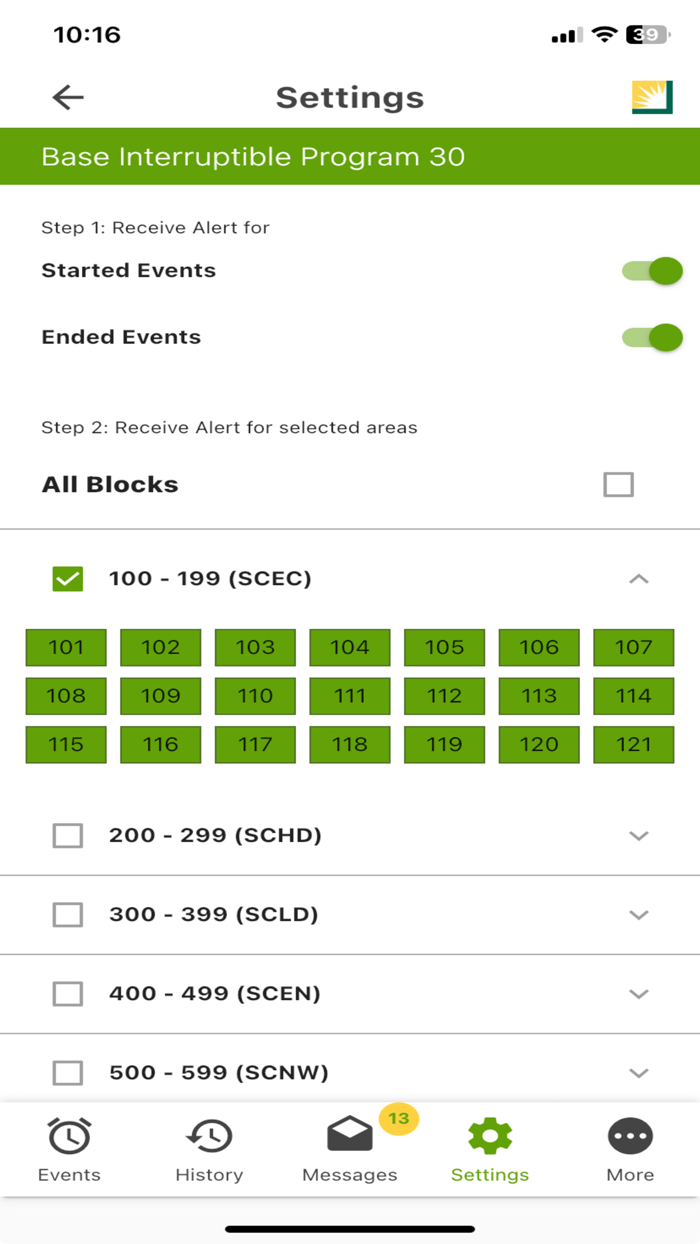Open Messages inbox with 13 unread
This screenshot has height=1244, width=700.
(349, 1136)
